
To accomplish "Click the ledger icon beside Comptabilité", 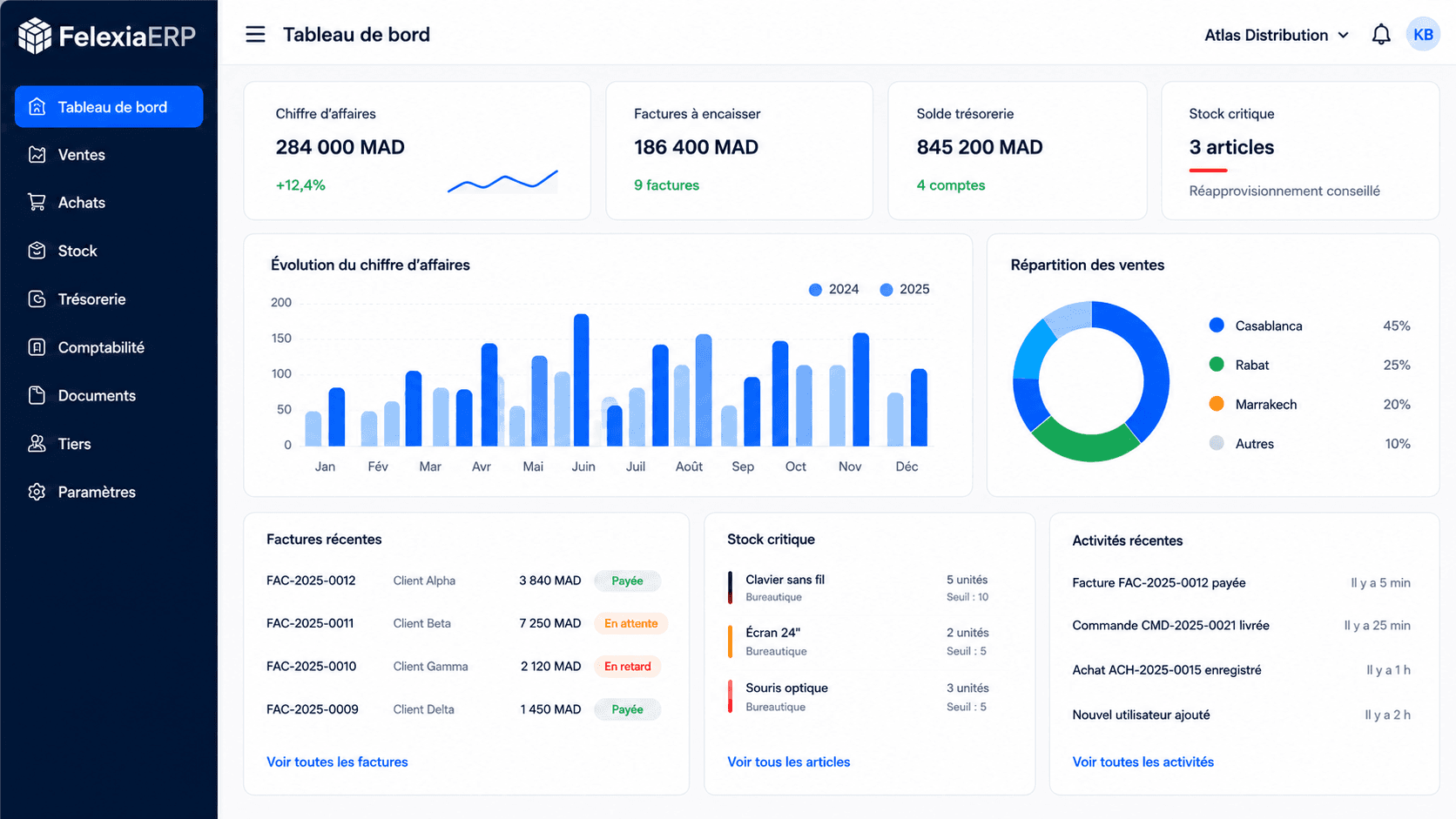I will pos(37,347).
